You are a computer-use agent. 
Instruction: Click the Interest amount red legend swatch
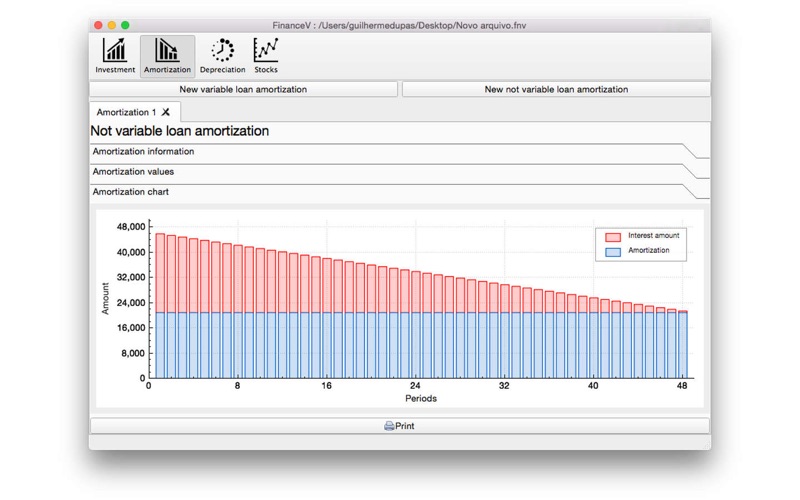[x=613, y=237]
